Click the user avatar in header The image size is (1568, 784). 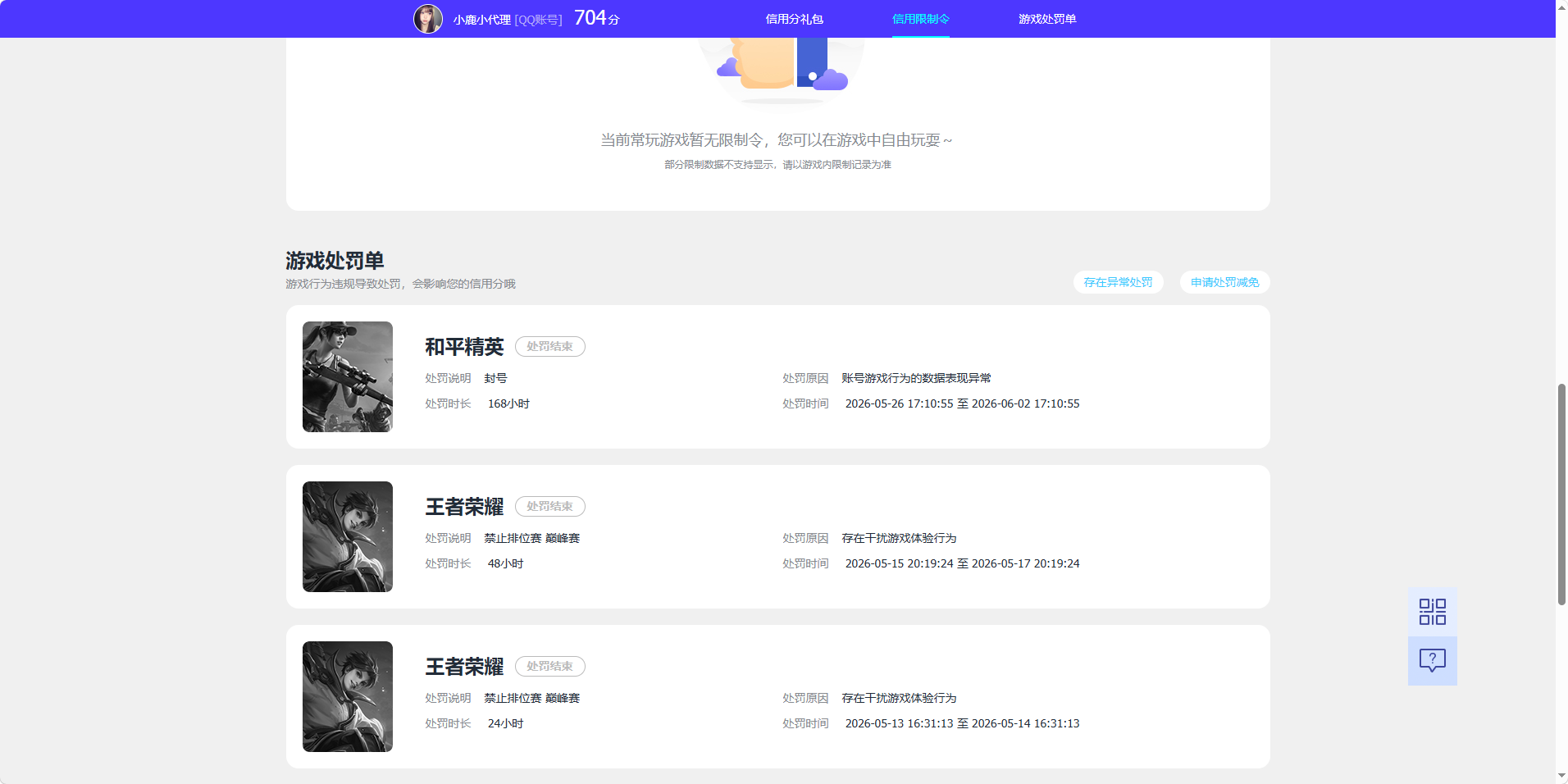[x=427, y=18]
